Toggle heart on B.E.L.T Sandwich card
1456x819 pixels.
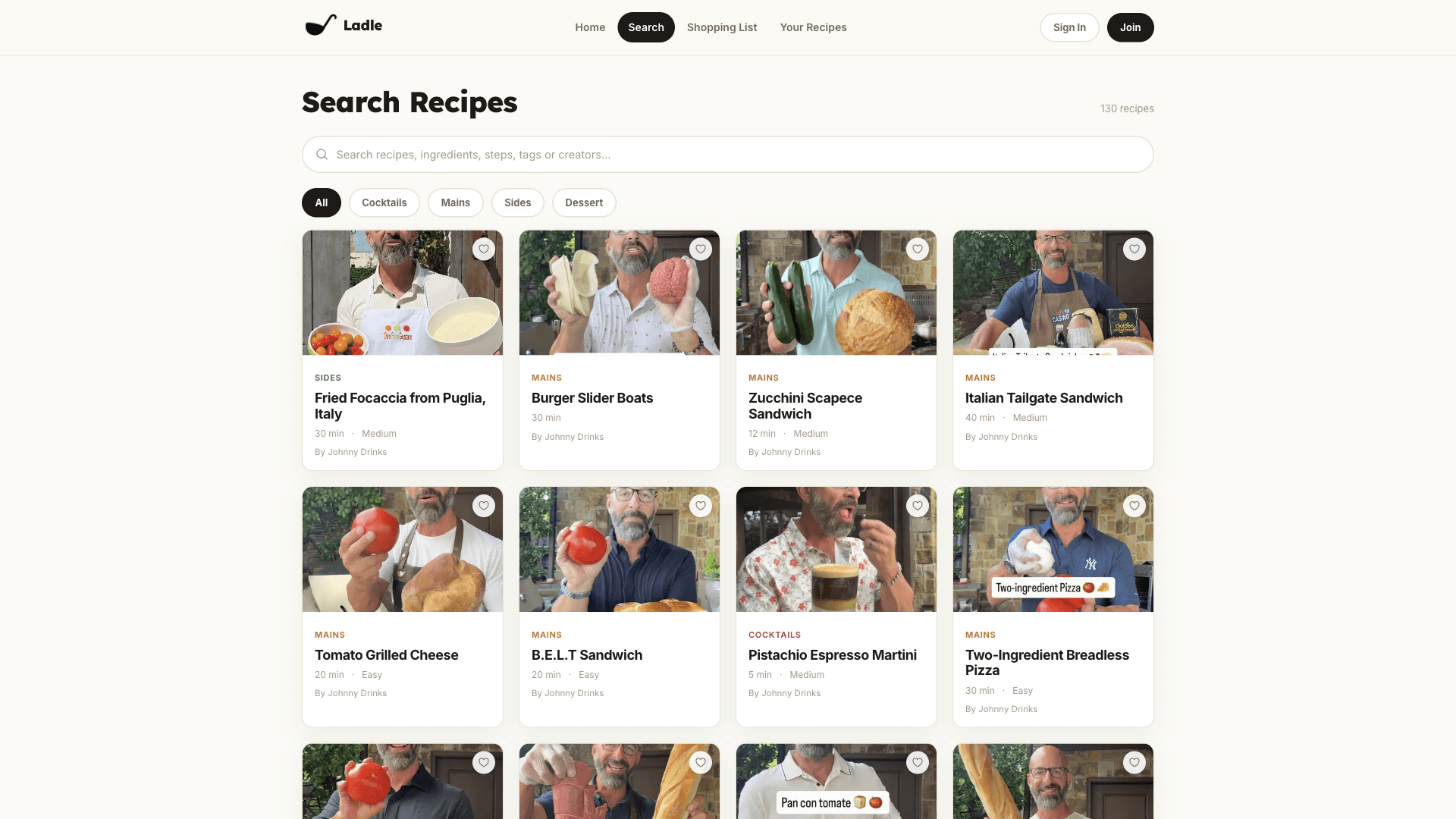click(701, 506)
